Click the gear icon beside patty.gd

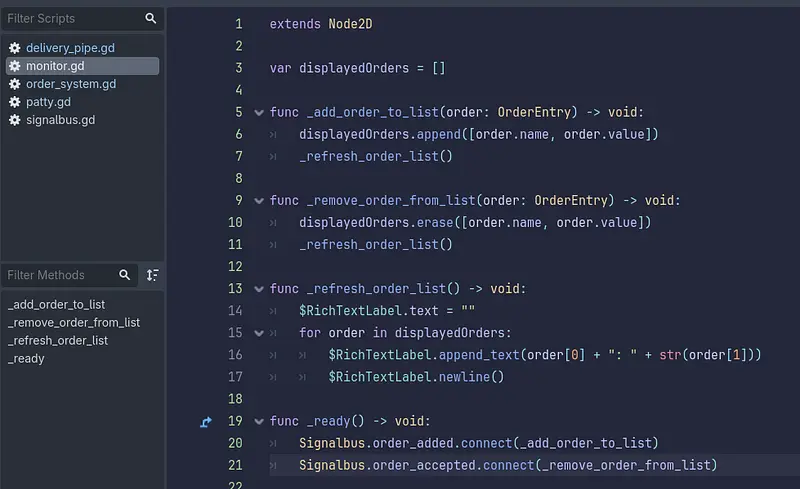[x=14, y=102]
